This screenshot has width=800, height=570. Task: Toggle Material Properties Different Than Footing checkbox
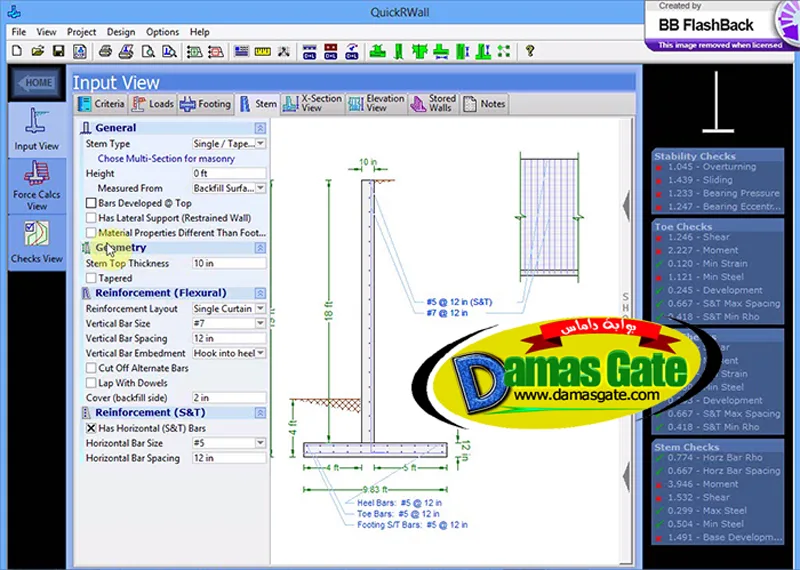tap(91, 233)
